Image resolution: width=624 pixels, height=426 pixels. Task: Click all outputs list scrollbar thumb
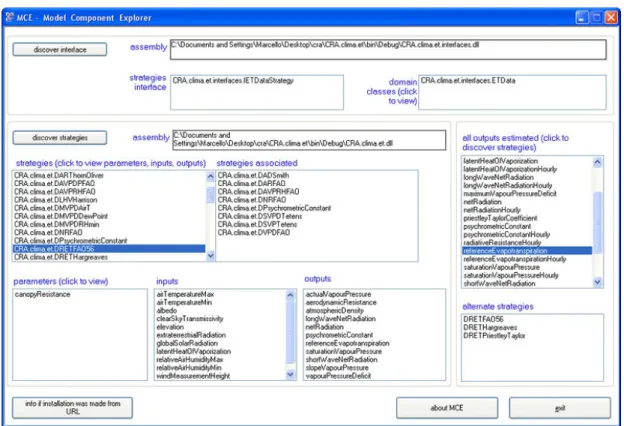pos(597,222)
